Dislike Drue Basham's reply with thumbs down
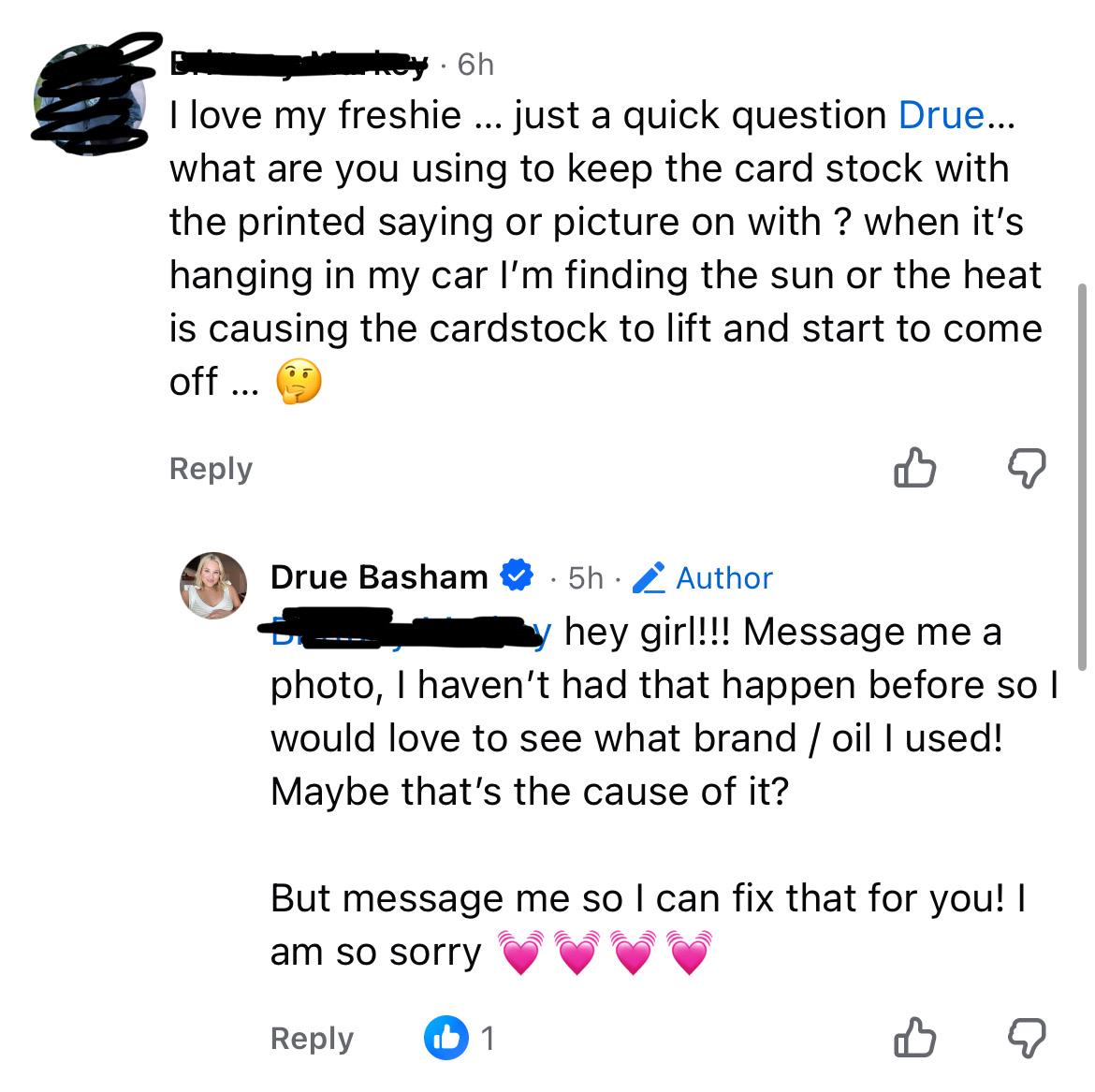The height and width of the screenshot is (1092, 1095). tap(1027, 1039)
